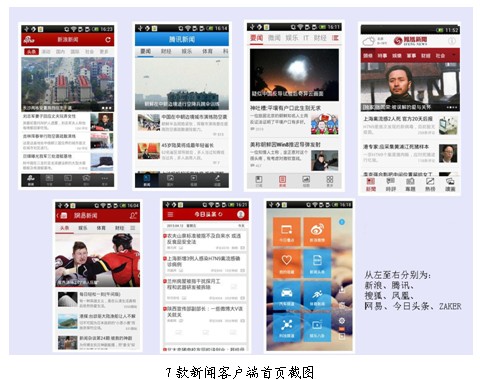
Task: Tap the hockey fight banner image in NetEase
Action: [x=98, y=261]
